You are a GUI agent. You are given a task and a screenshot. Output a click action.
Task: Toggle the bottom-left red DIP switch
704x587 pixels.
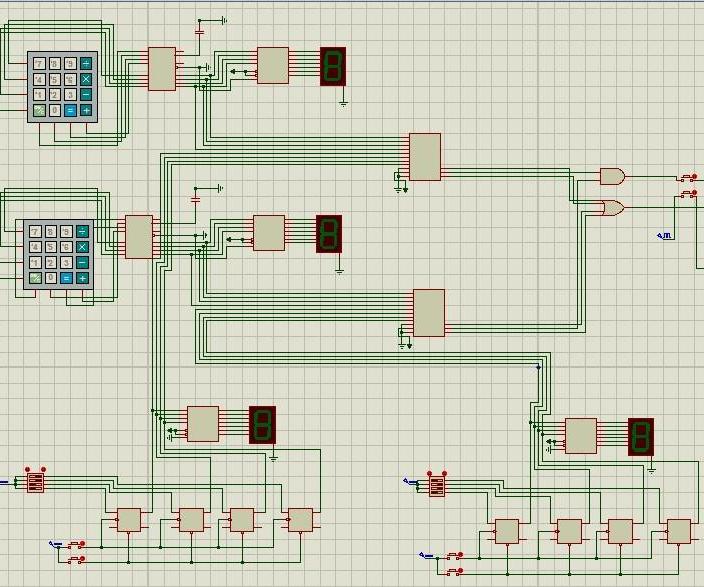pos(36,482)
